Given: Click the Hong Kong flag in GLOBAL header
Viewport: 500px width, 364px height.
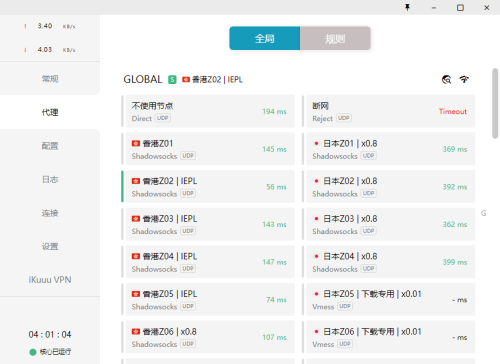Looking at the screenshot, I should (186, 79).
